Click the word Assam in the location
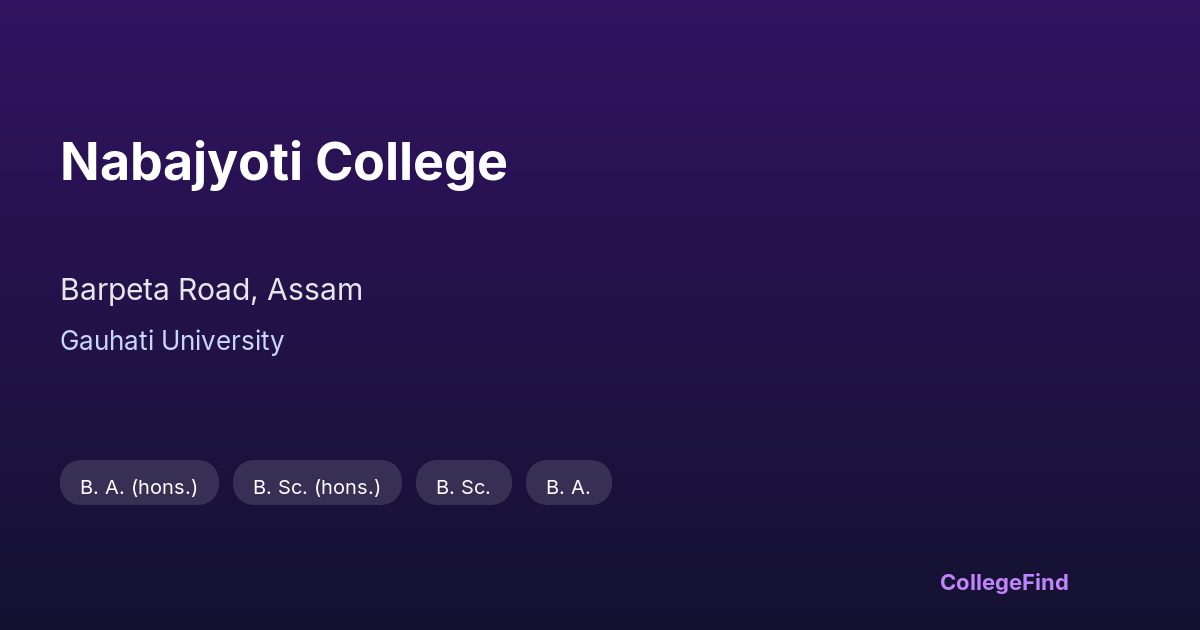Screen dimensions: 1200x630 click(x=315, y=290)
